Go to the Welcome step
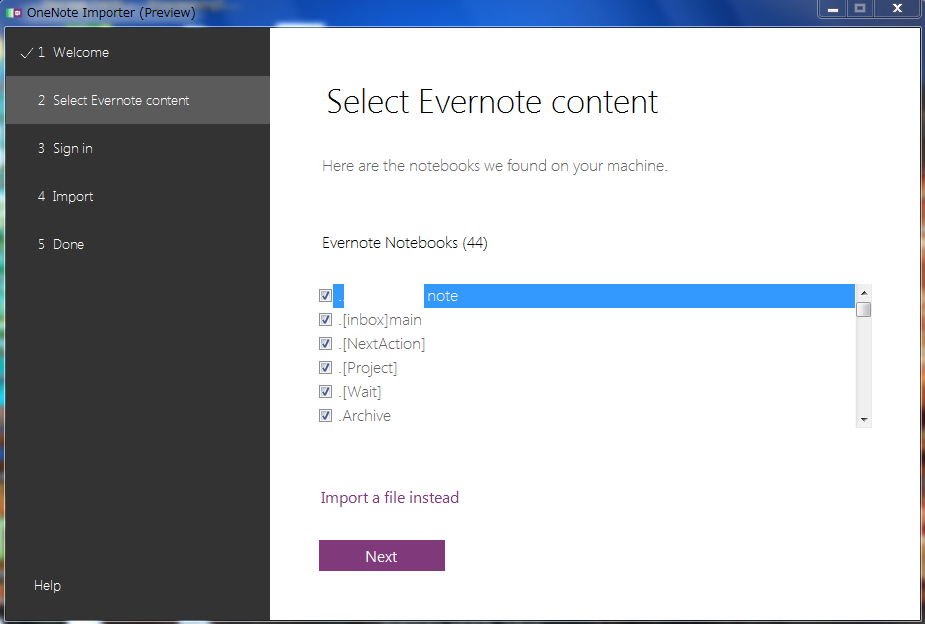The width and height of the screenshot is (925, 624). pyautogui.click(x=137, y=52)
